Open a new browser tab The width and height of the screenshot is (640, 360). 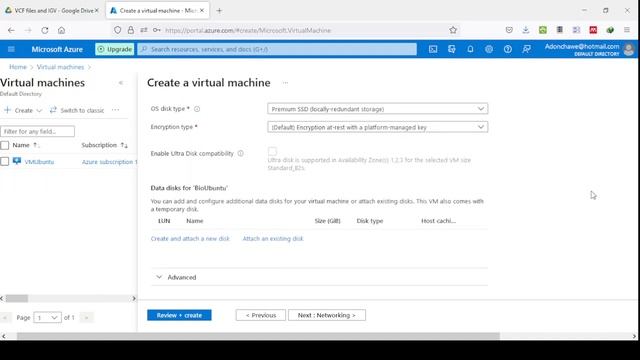[219, 11]
